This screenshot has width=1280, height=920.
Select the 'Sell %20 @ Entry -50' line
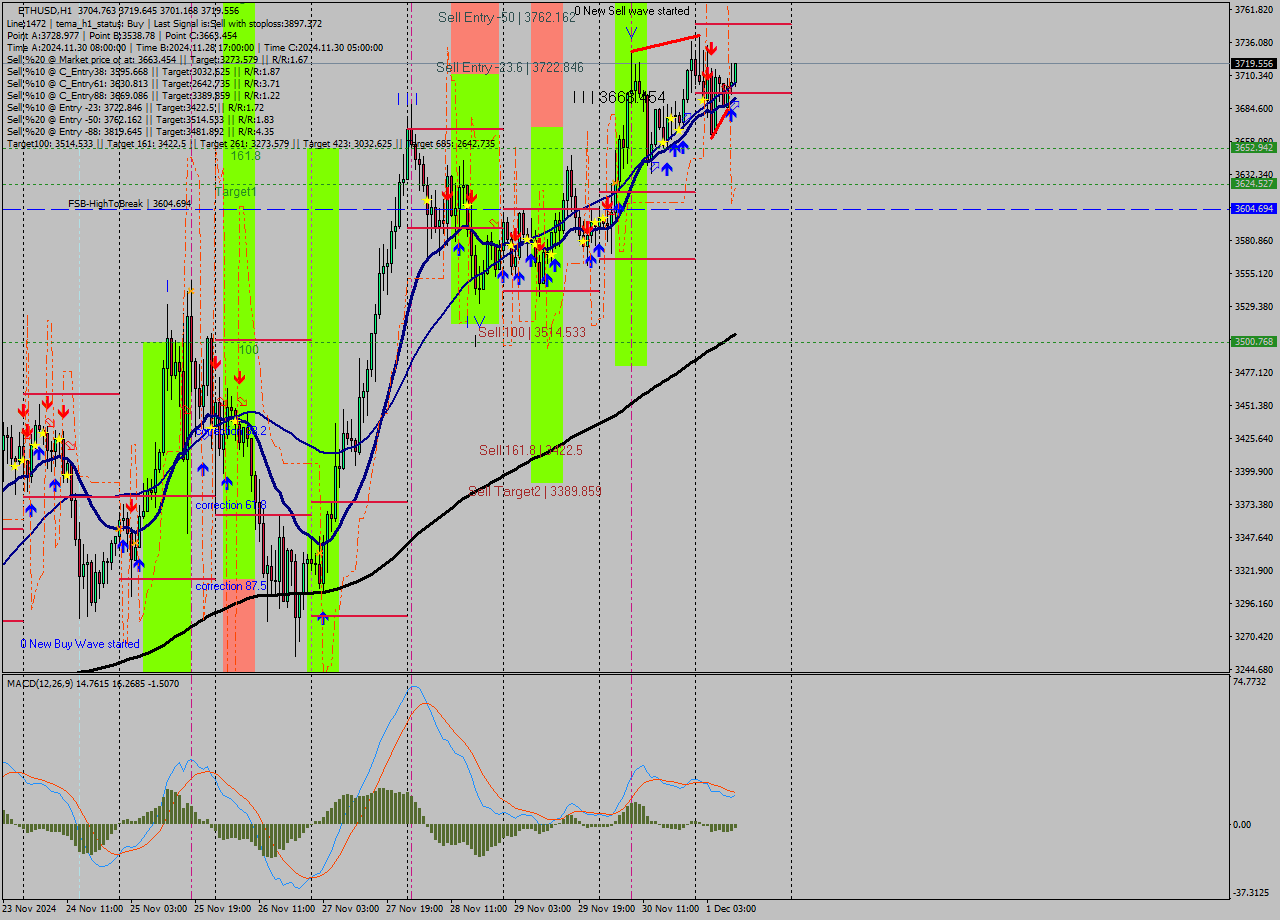(140, 119)
